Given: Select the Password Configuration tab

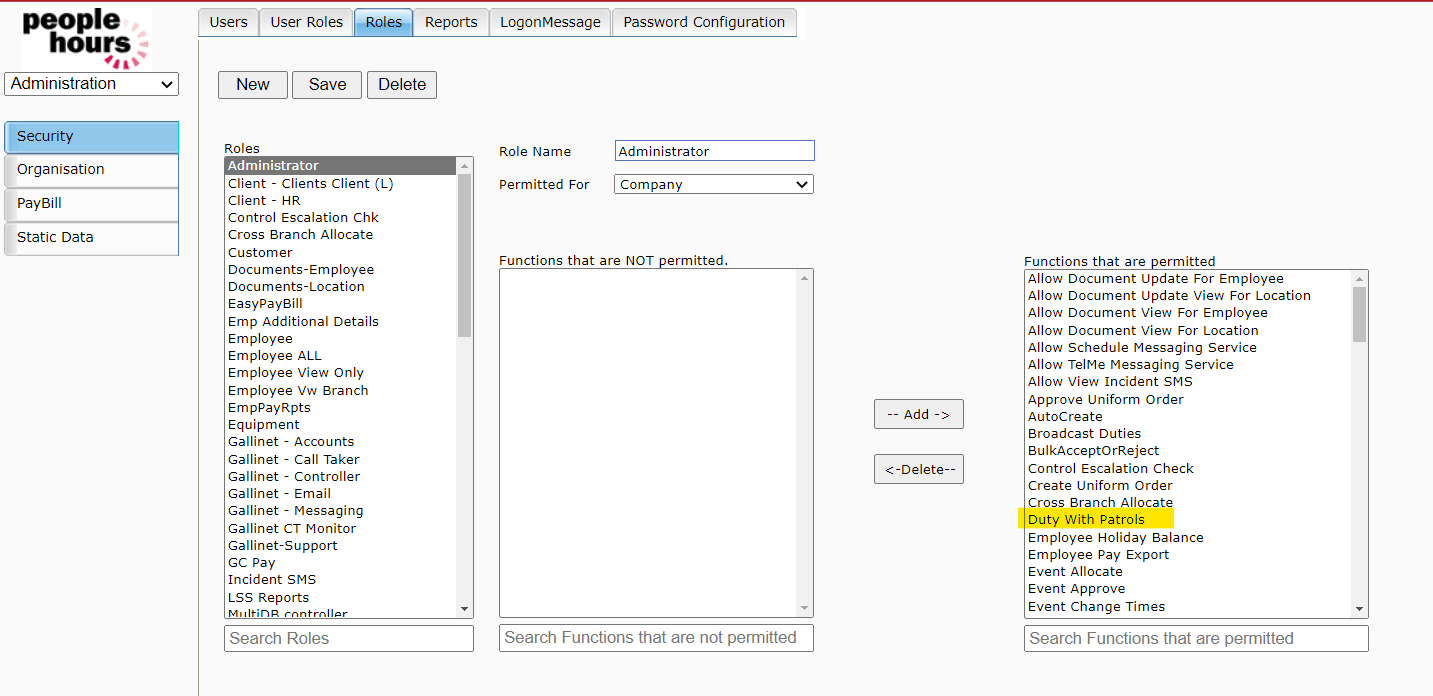Looking at the screenshot, I should pyautogui.click(x=704, y=22).
